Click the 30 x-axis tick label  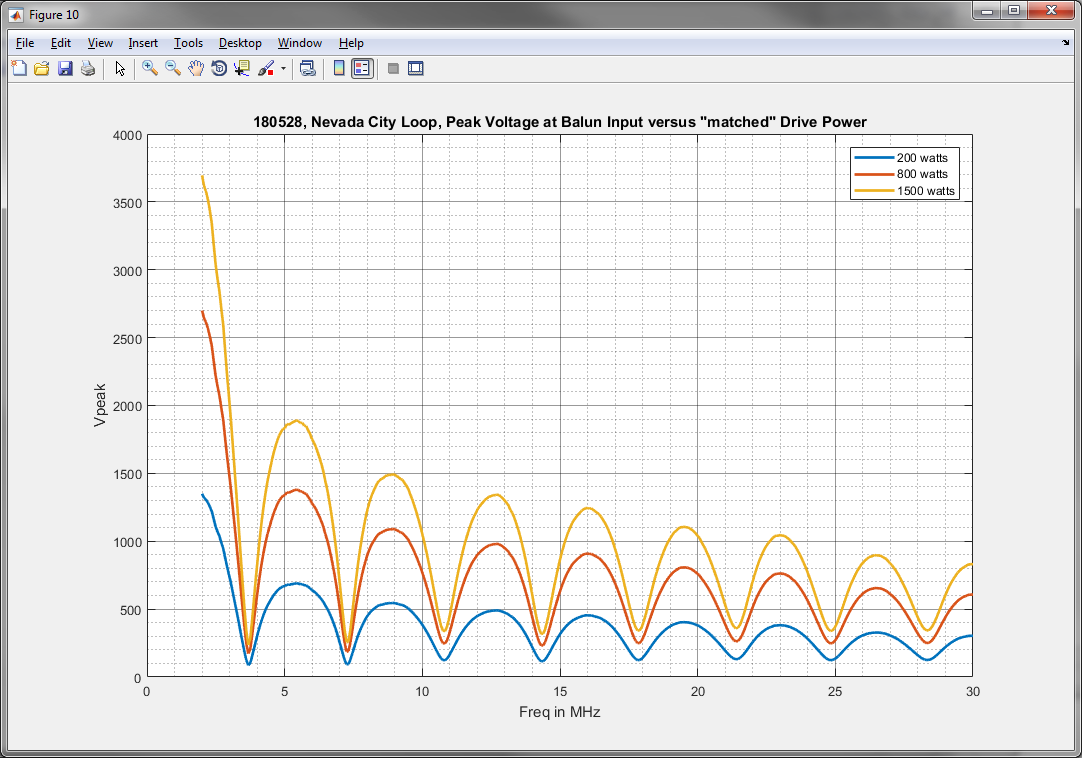(972, 692)
